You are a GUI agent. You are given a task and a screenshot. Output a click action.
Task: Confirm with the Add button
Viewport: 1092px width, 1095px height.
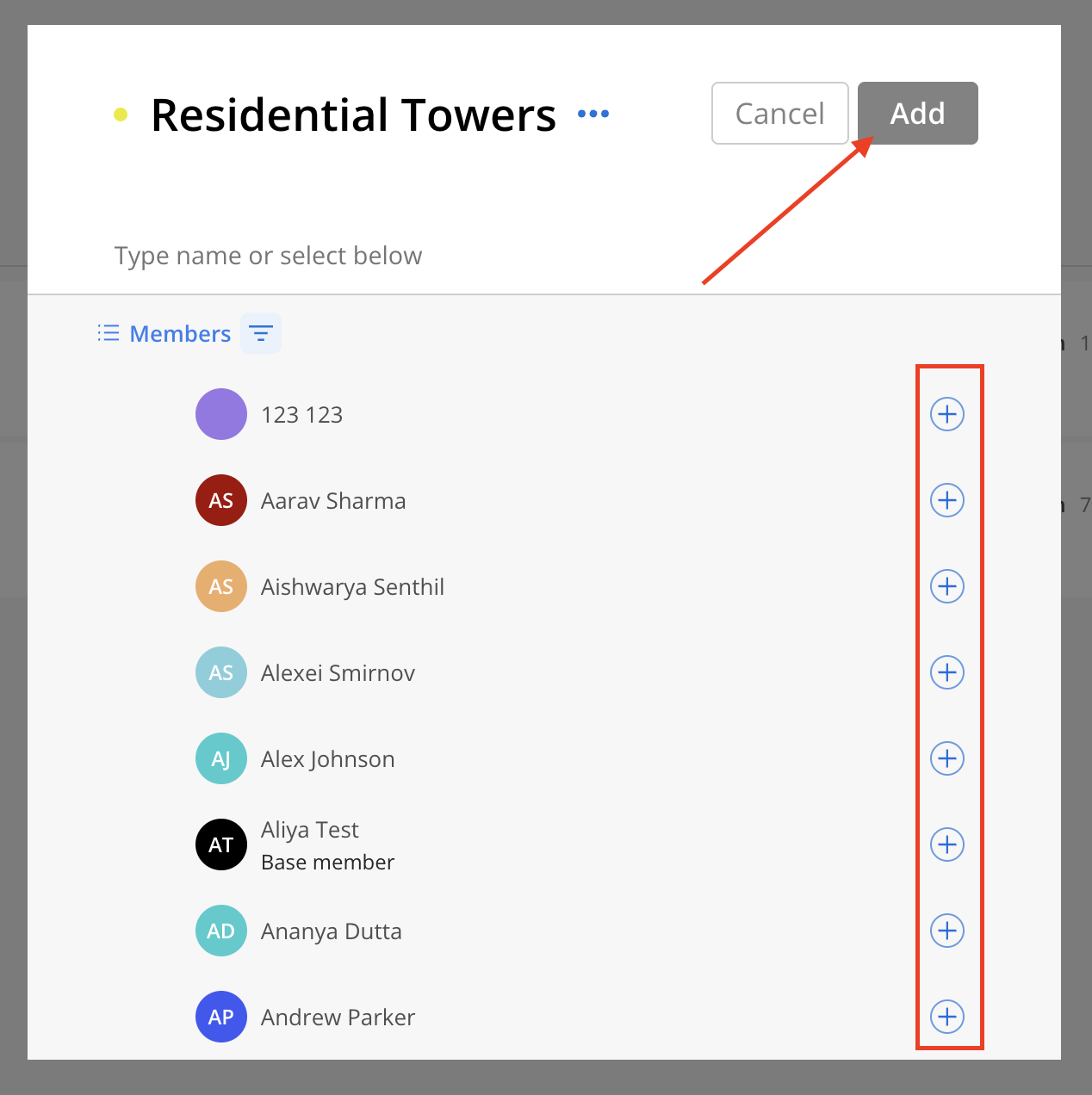[x=918, y=113]
